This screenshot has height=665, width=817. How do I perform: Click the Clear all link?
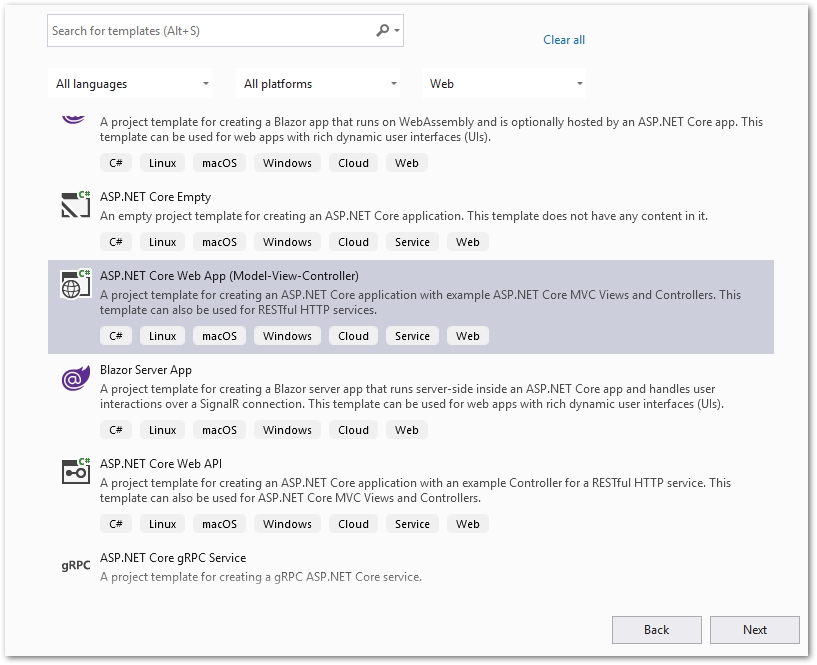564,40
